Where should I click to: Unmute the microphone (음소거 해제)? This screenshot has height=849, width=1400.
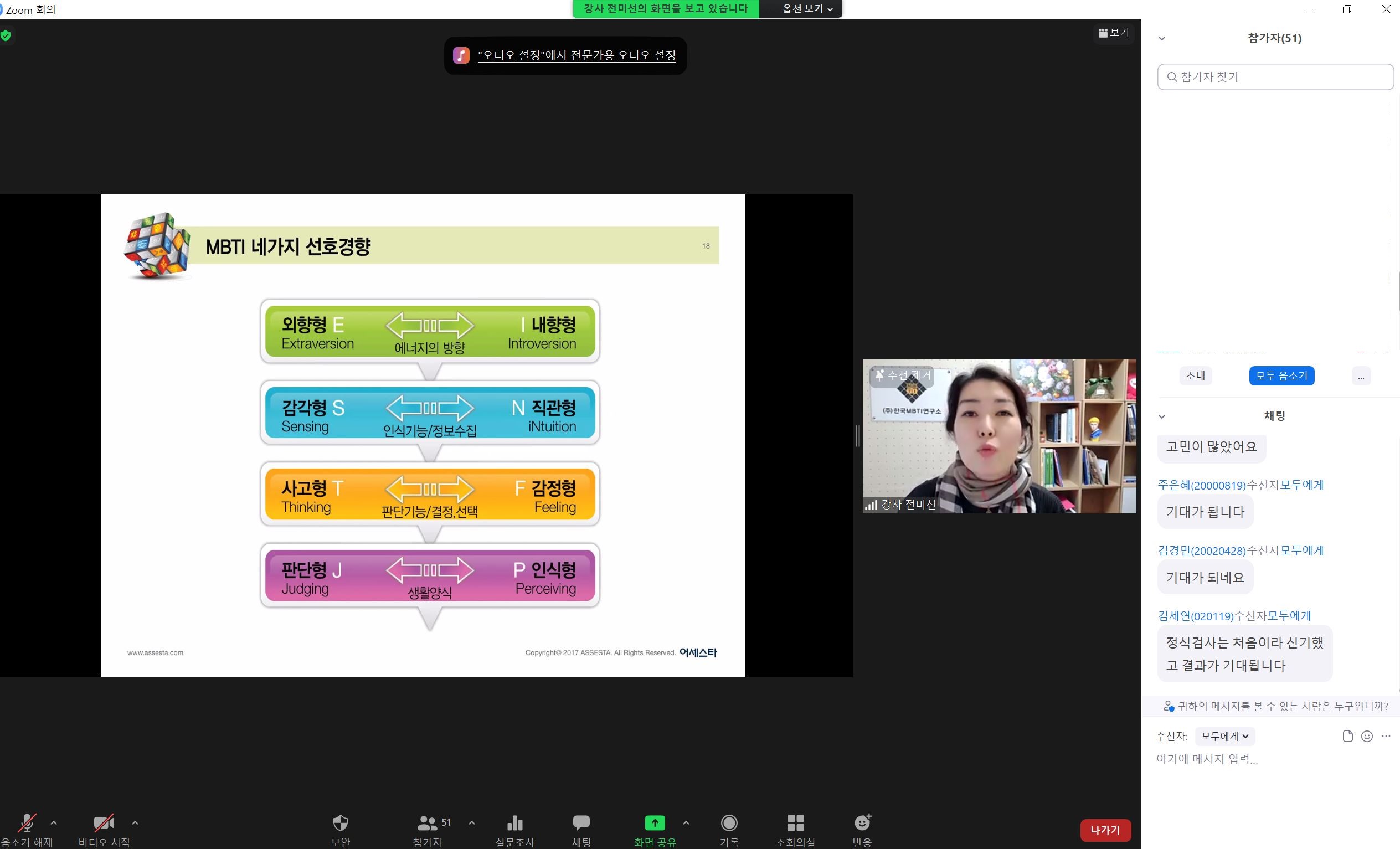click(27, 823)
